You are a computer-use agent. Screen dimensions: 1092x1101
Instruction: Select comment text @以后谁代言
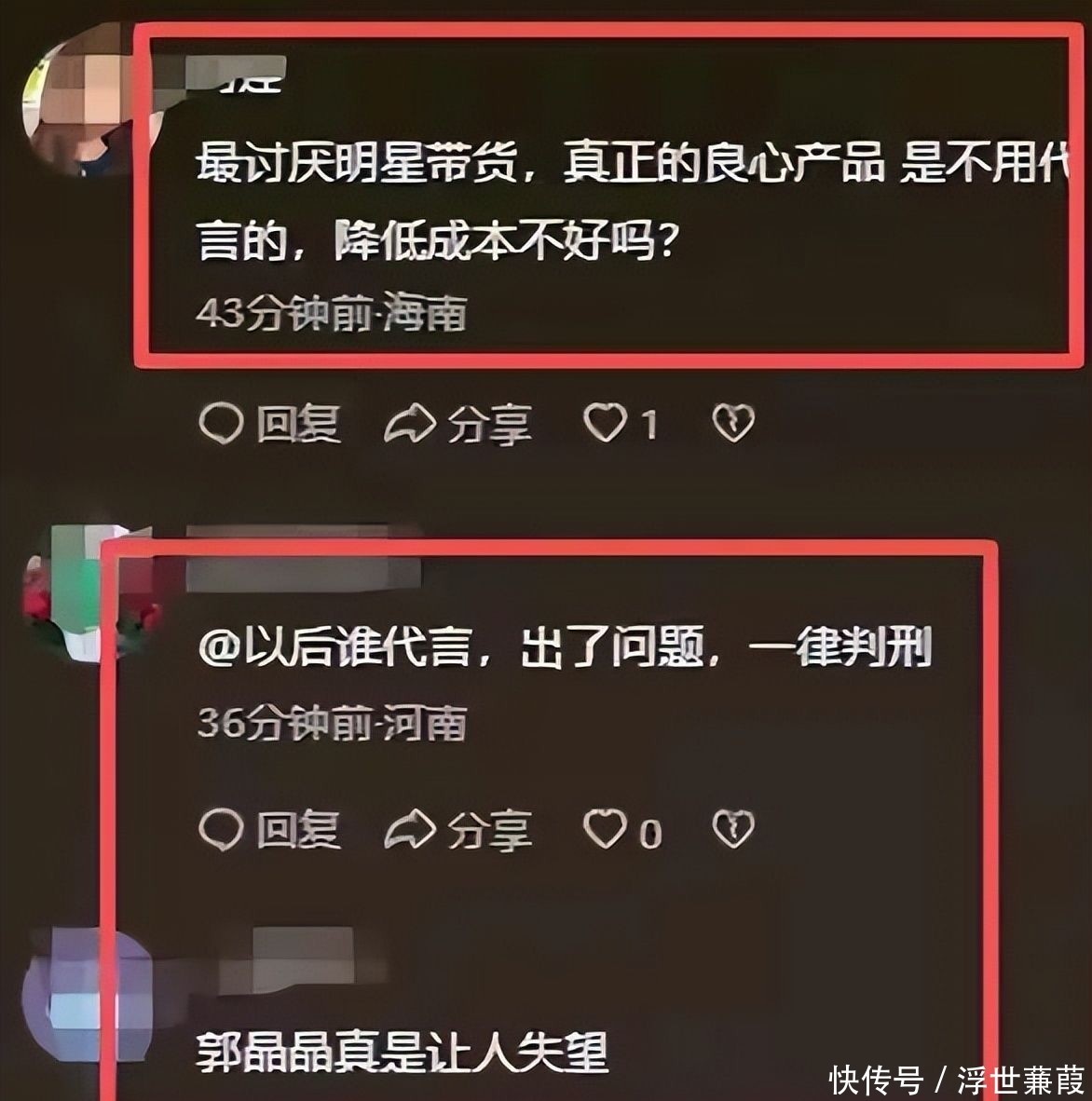566,646
